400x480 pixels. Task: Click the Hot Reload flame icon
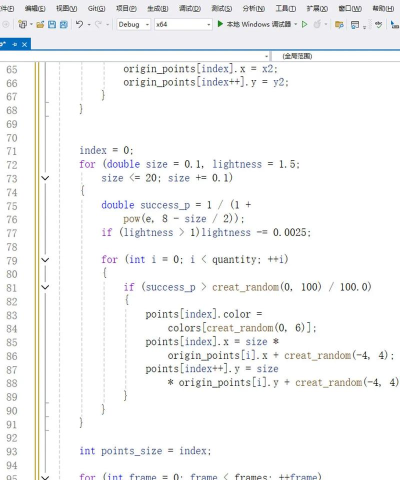pos(317,24)
